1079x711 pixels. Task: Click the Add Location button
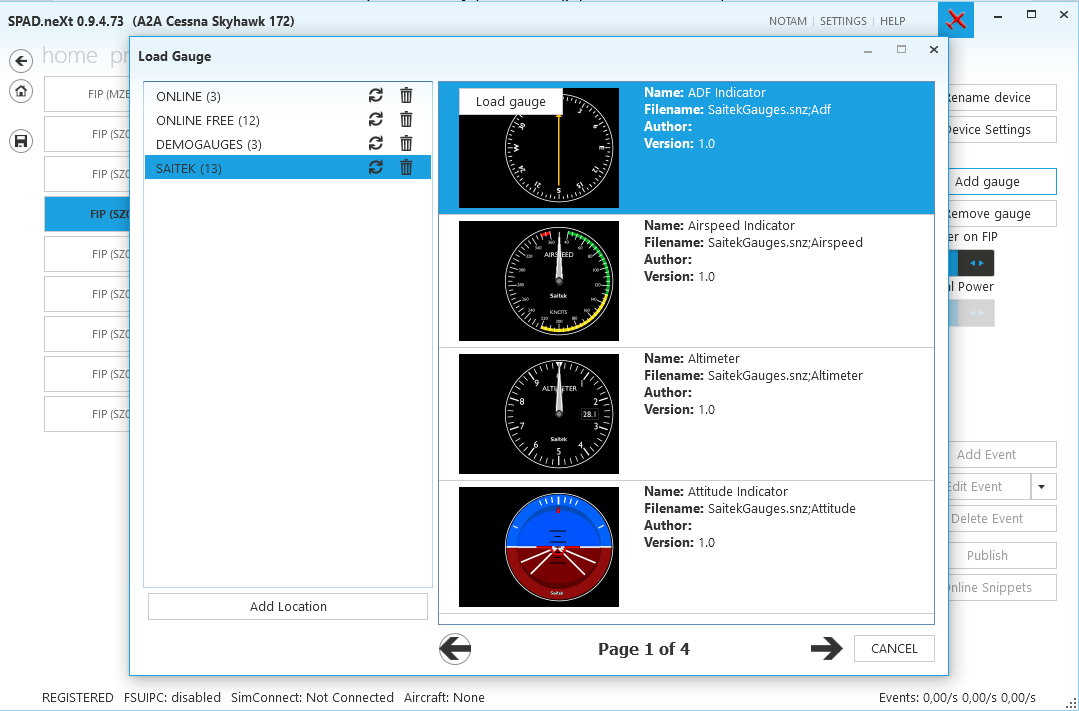pyautogui.click(x=288, y=606)
